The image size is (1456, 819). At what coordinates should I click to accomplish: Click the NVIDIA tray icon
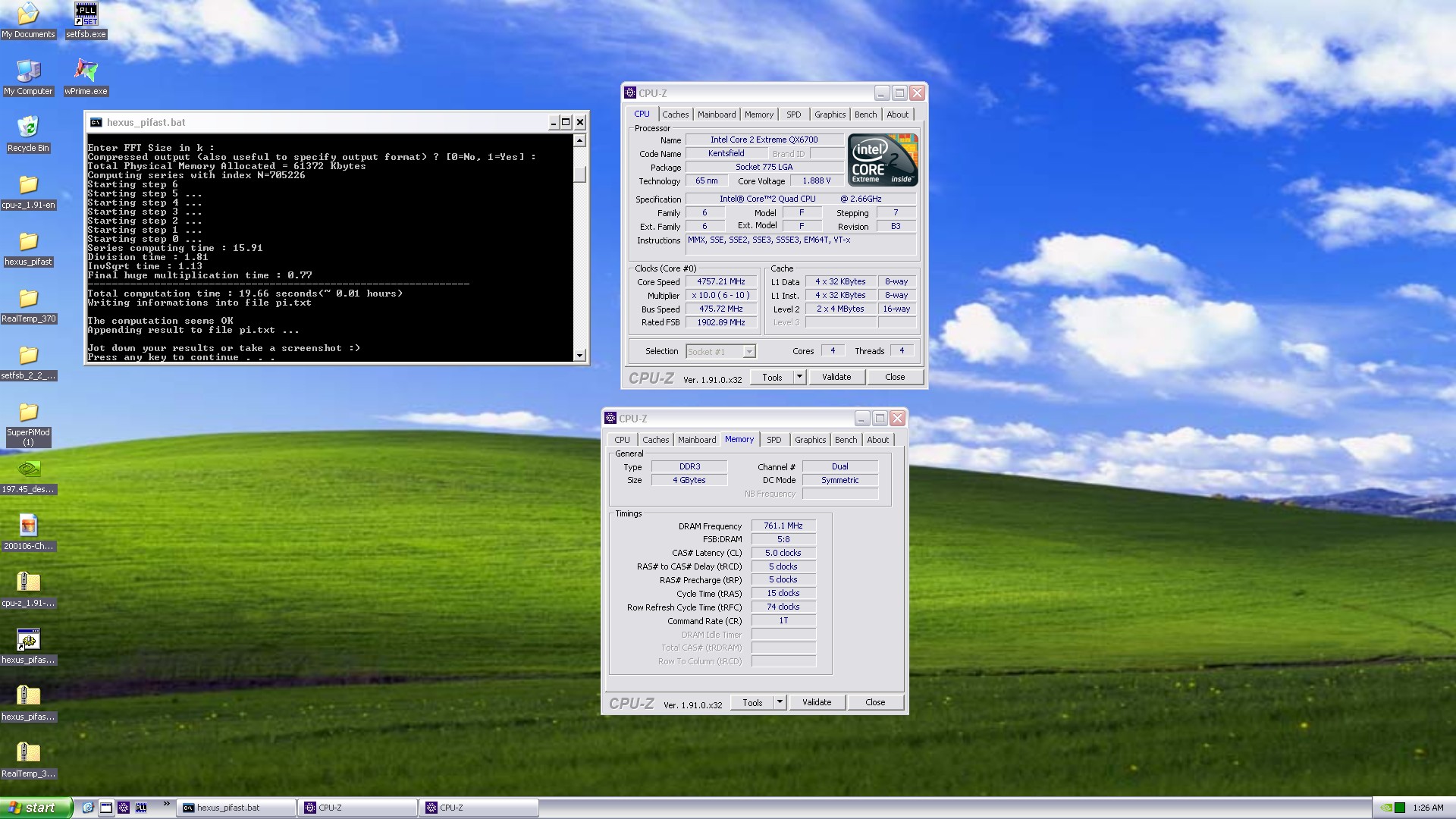[1385, 808]
